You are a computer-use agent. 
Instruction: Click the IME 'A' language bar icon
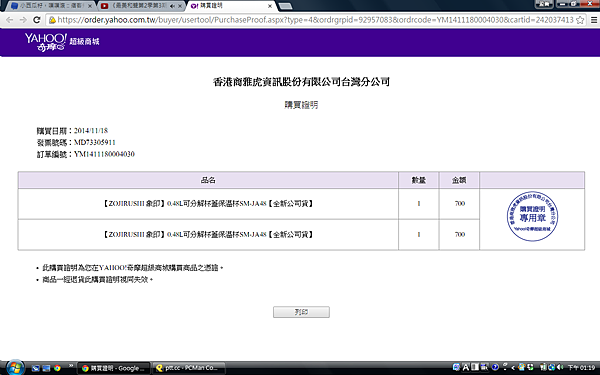pos(466,367)
